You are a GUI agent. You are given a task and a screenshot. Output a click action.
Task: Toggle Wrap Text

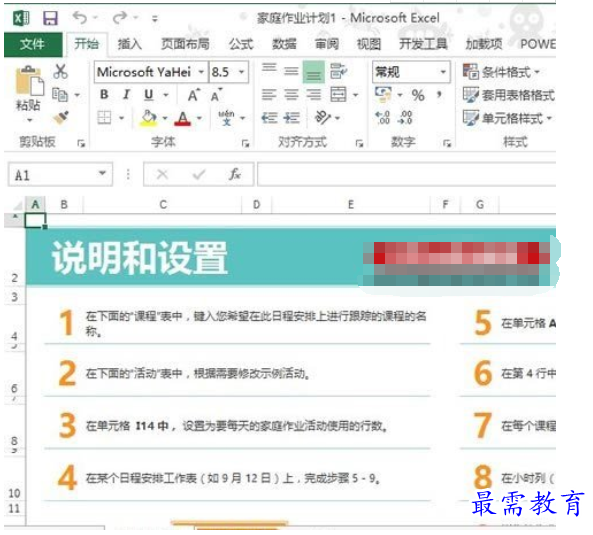[338, 71]
